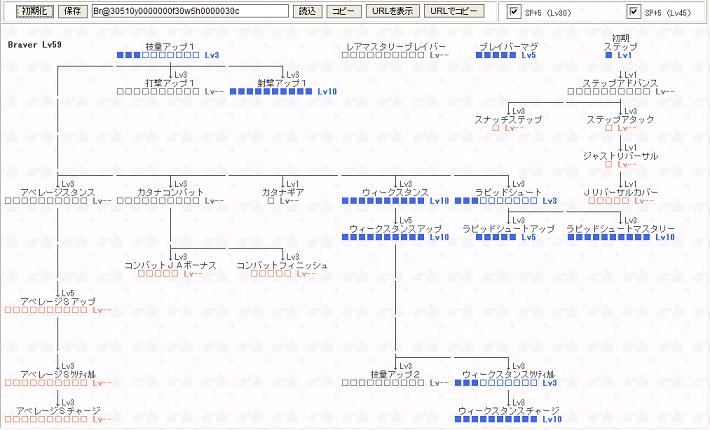Adjust the カタナコンバット level box row
Screen dimensions: 710x430
click(158, 201)
